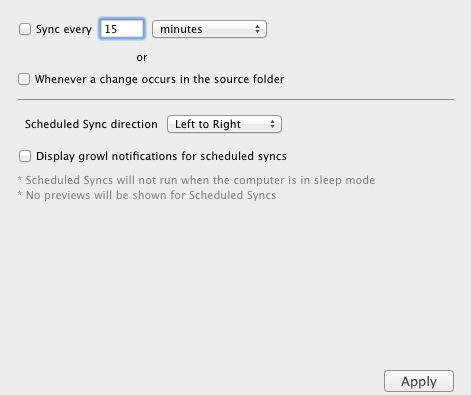Click the arrows on the minutes popup
Image resolution: width=471 pixels, height=395 pixels.
tap(257, 29)
